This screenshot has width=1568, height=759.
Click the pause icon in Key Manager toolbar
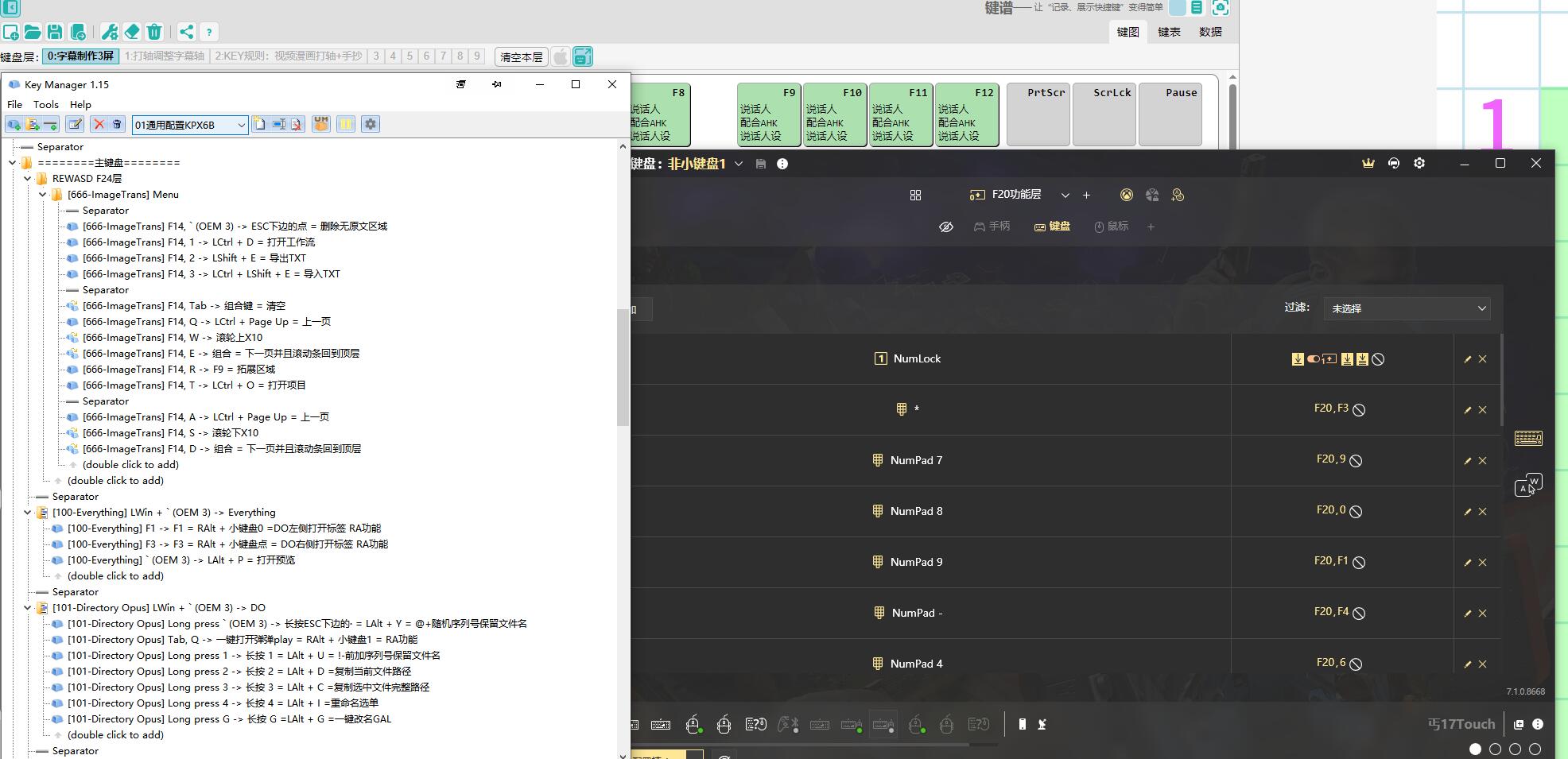point(346,124)
